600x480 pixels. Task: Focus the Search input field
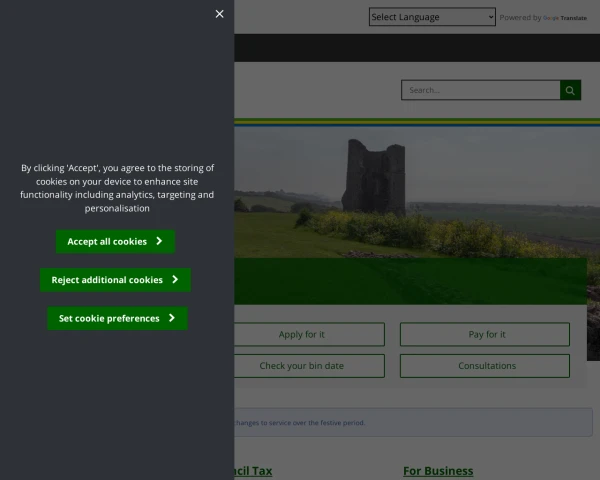click(481, 90)
